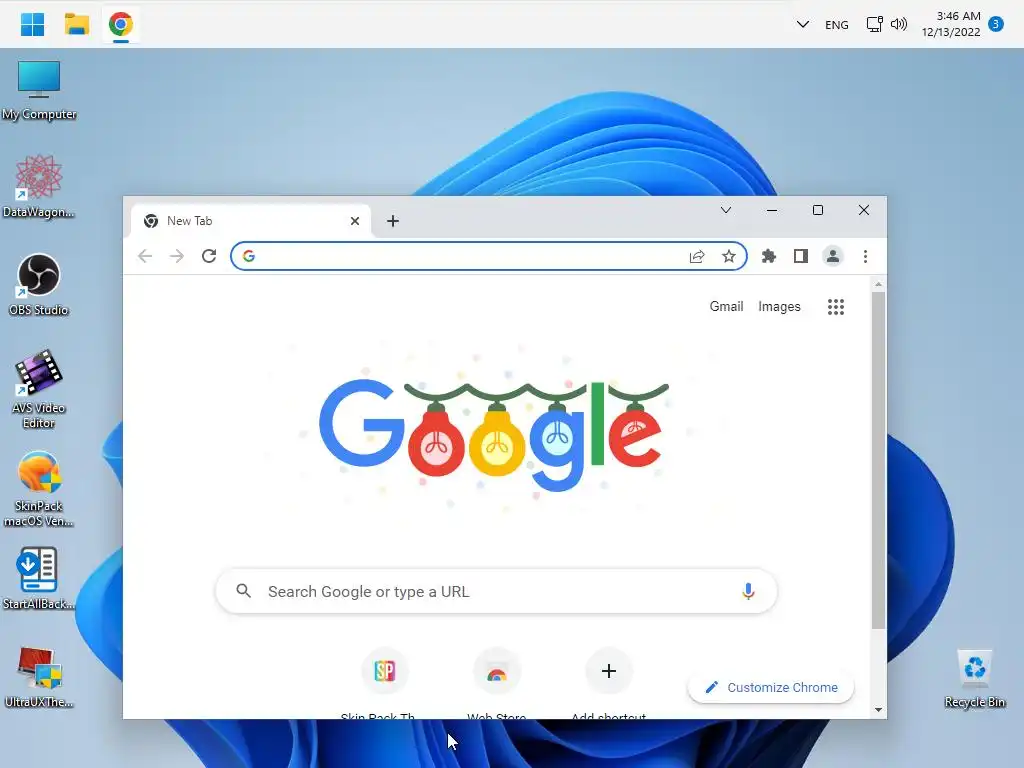
Task: Open Chrome three-dot menu
Action: click(865, 256)
